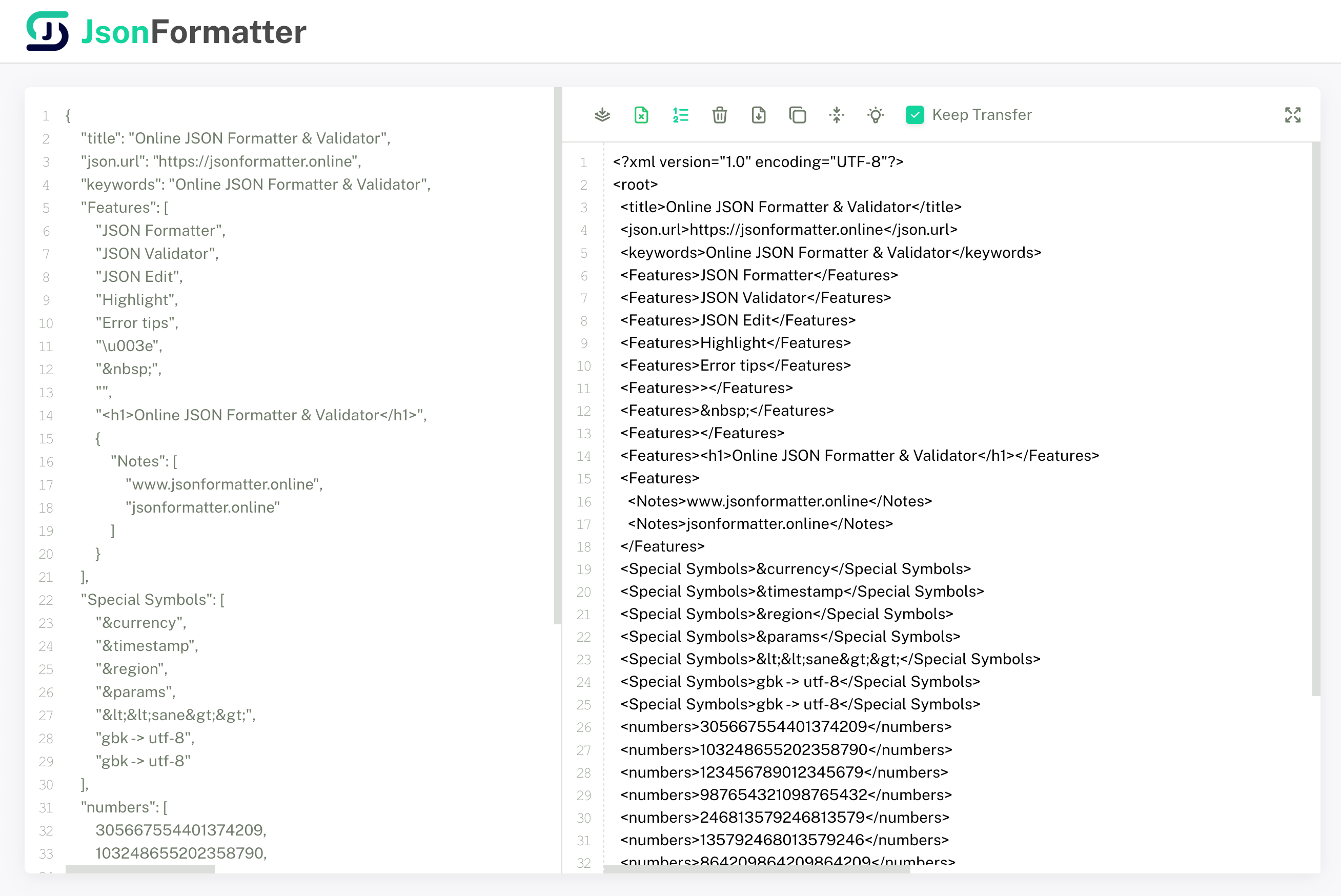Viewport: 1341px width, 896px height.
Task: Click "&lt;&lt;sane&gt;&gt;" in JSON editor
Action: pos(175,715)
